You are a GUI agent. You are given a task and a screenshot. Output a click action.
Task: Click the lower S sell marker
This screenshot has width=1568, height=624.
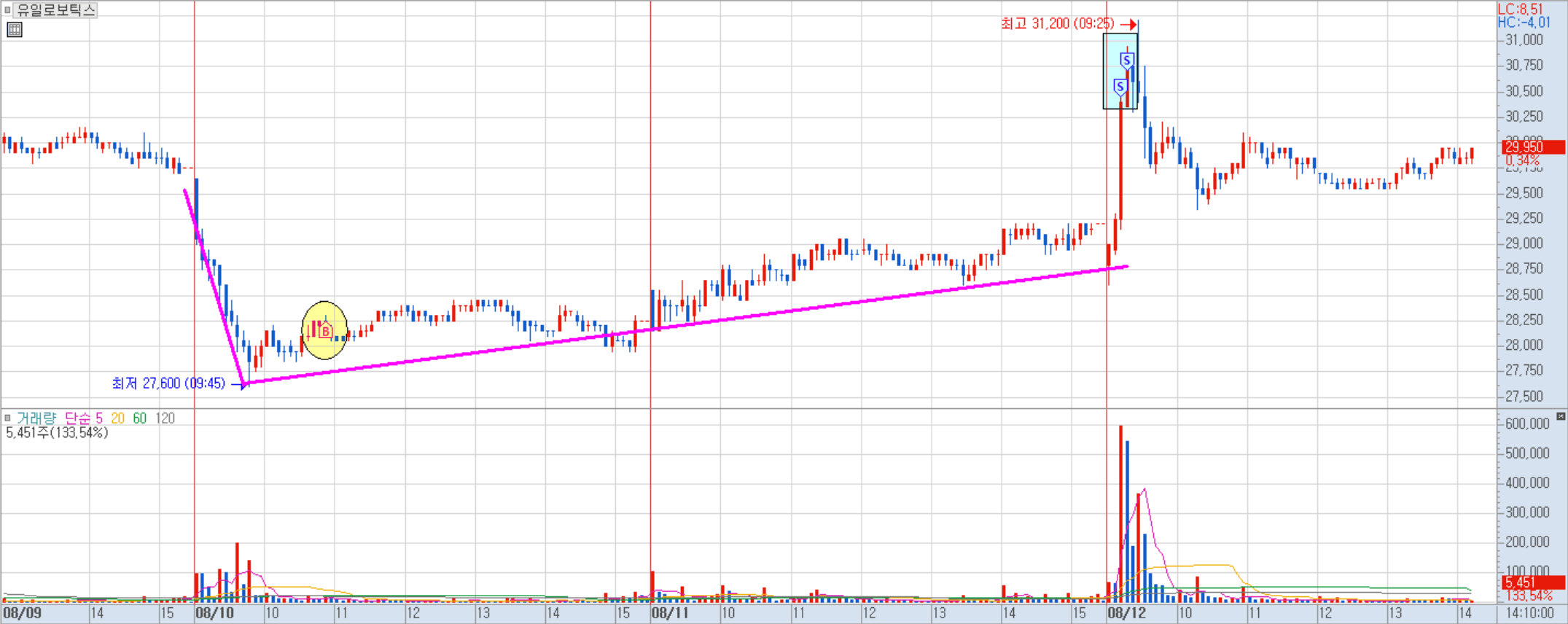tap(1120, 87)
